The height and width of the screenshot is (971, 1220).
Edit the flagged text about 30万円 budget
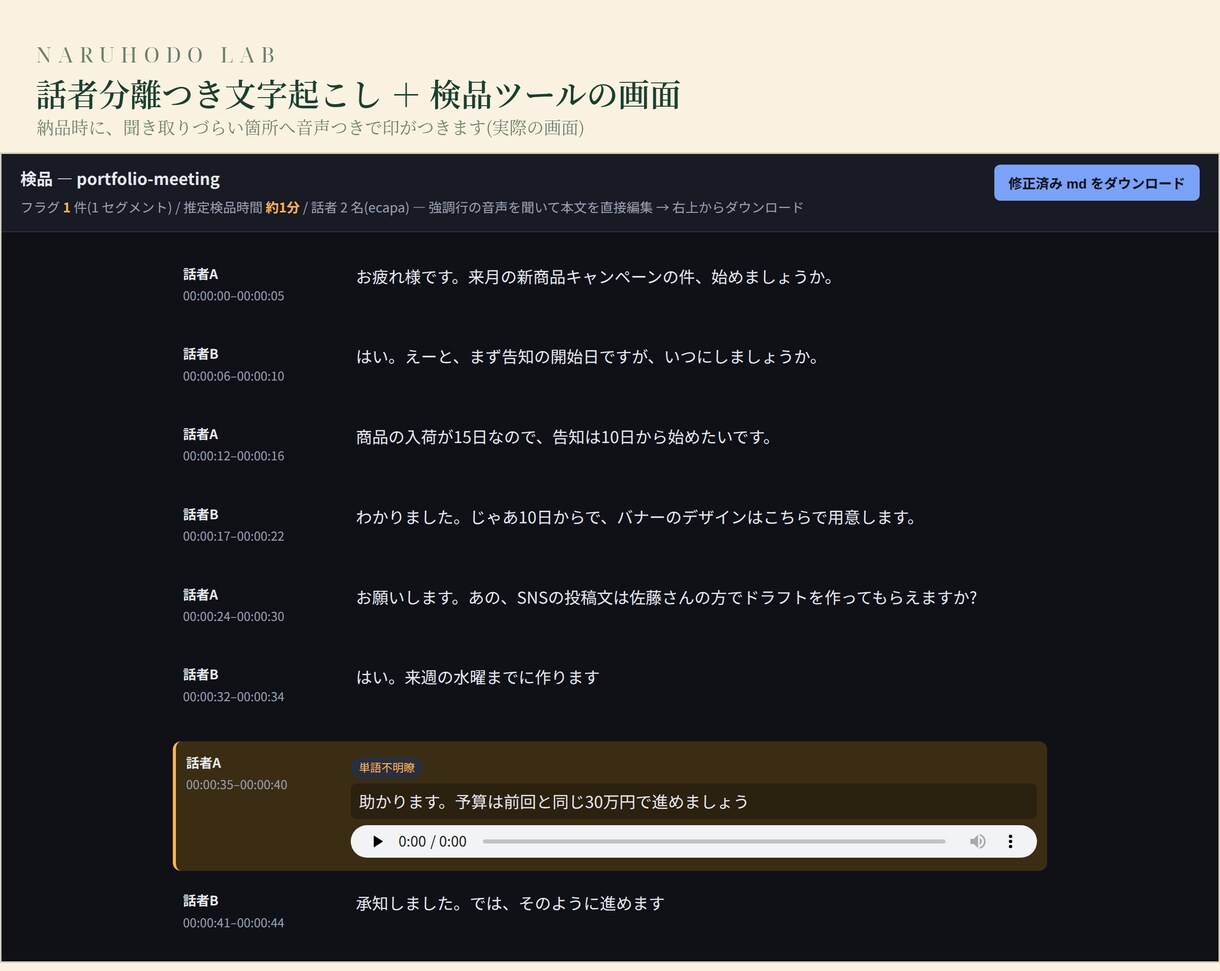[x=694, y=801]
